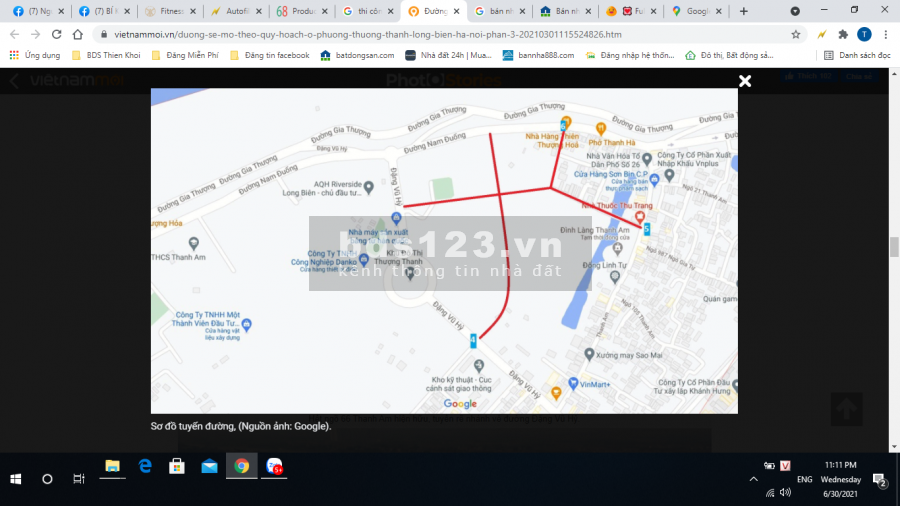The width and height of the screenshot is (900, 506).
Task: Open the ENG language switcher
Action: (x=804, y=480)
